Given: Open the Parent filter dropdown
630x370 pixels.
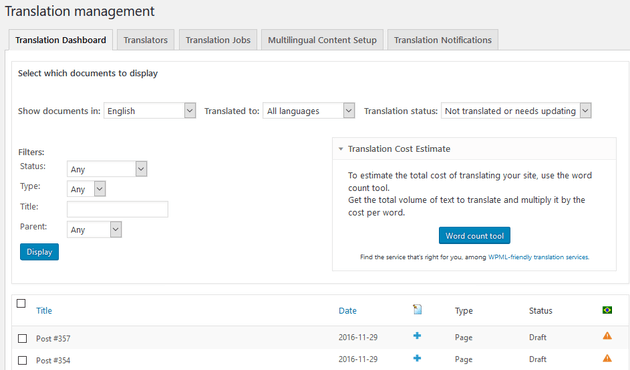Looking at the screenshot, I should tap(94, 229).
